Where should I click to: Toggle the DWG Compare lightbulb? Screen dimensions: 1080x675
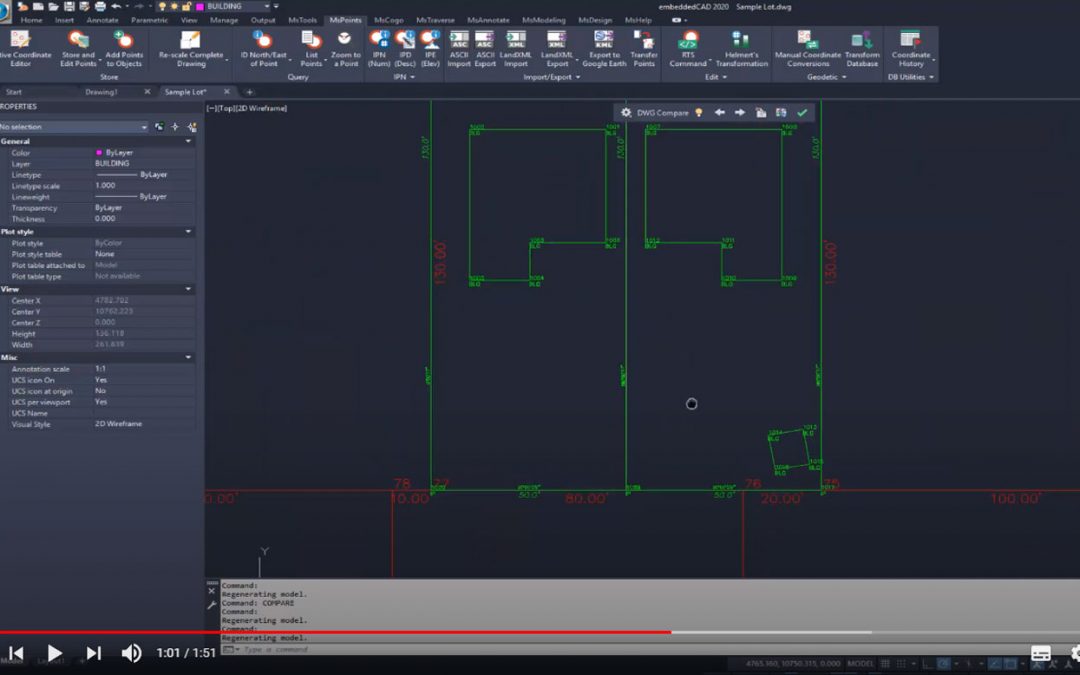[x=699, y=113]
